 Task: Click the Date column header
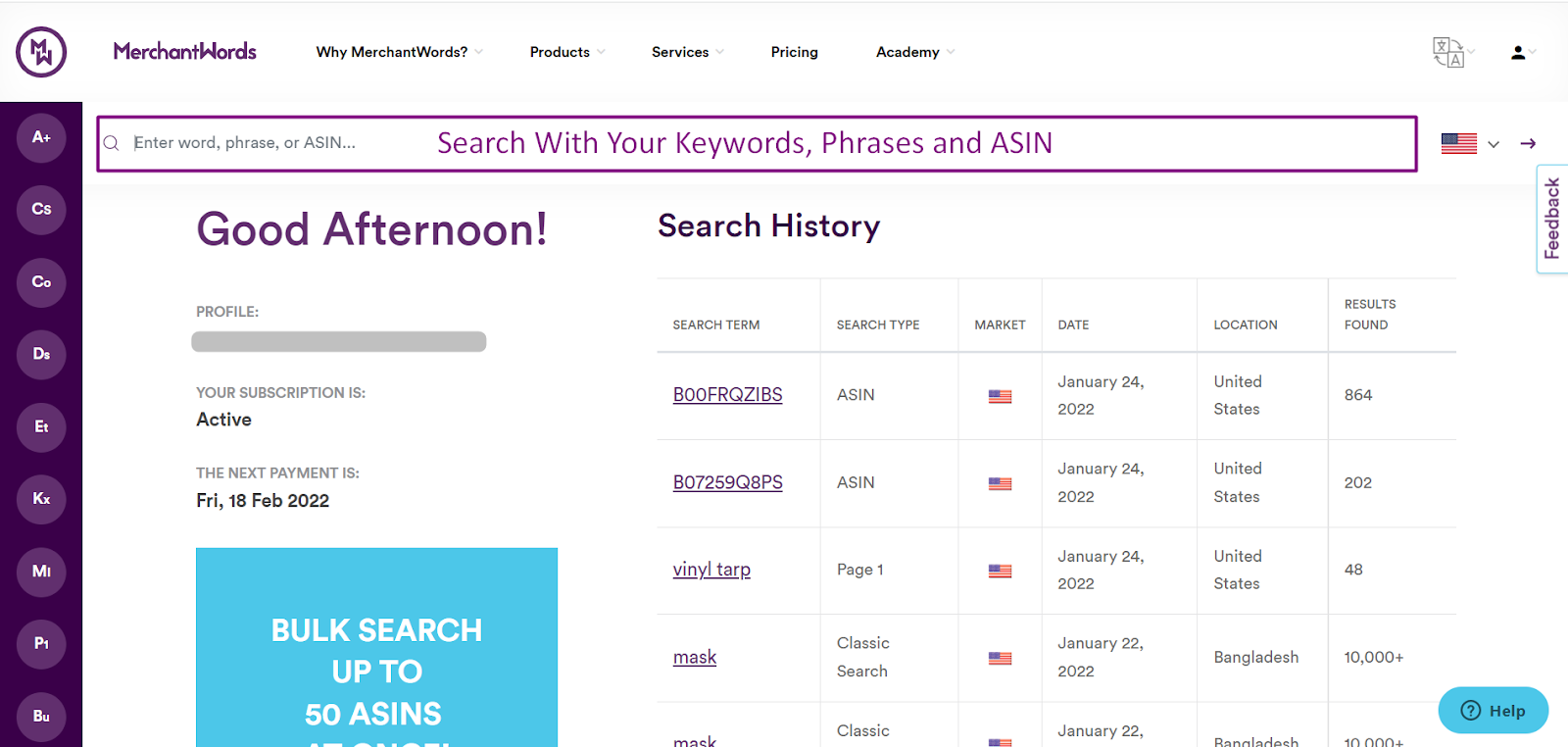tap(1073, 324)
